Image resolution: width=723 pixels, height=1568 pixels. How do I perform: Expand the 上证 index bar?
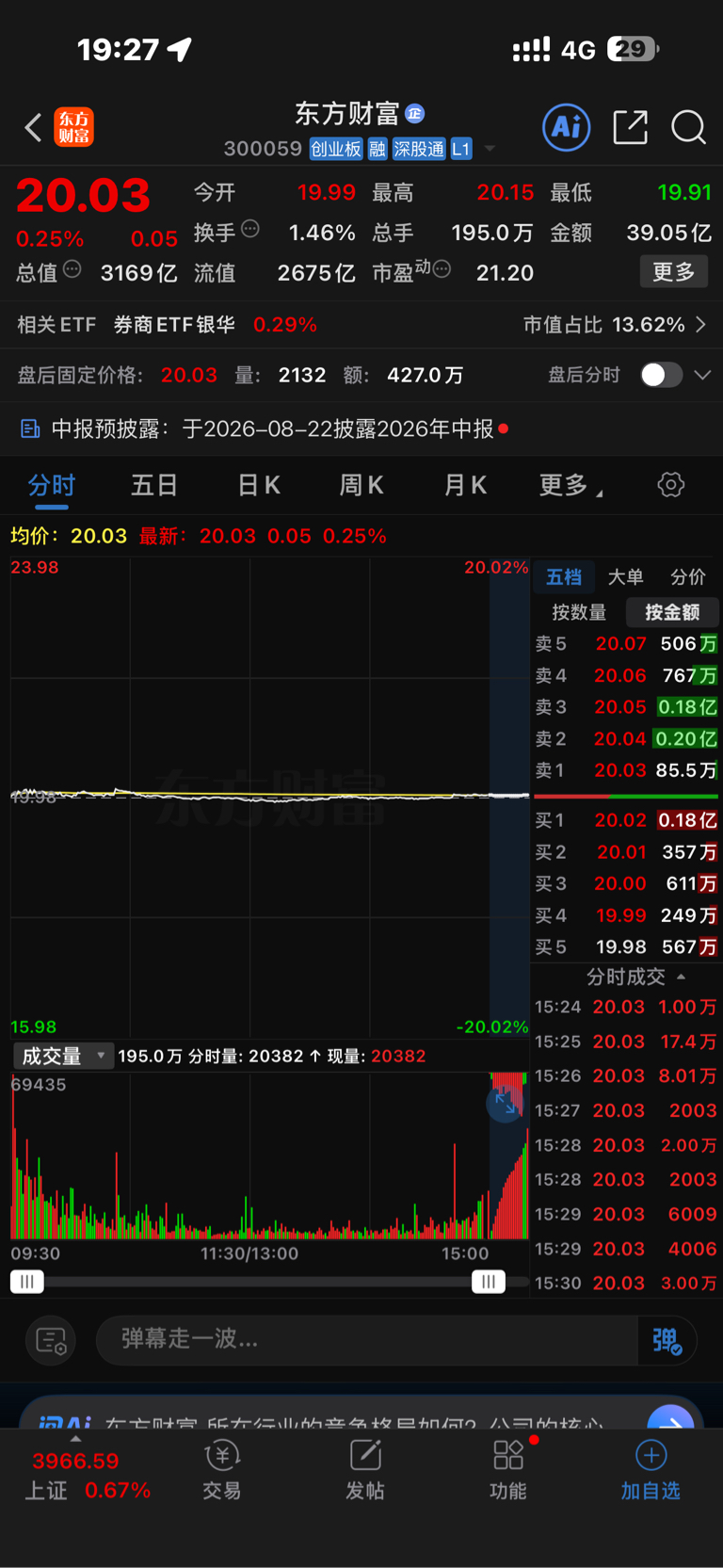pos(75,1439)
